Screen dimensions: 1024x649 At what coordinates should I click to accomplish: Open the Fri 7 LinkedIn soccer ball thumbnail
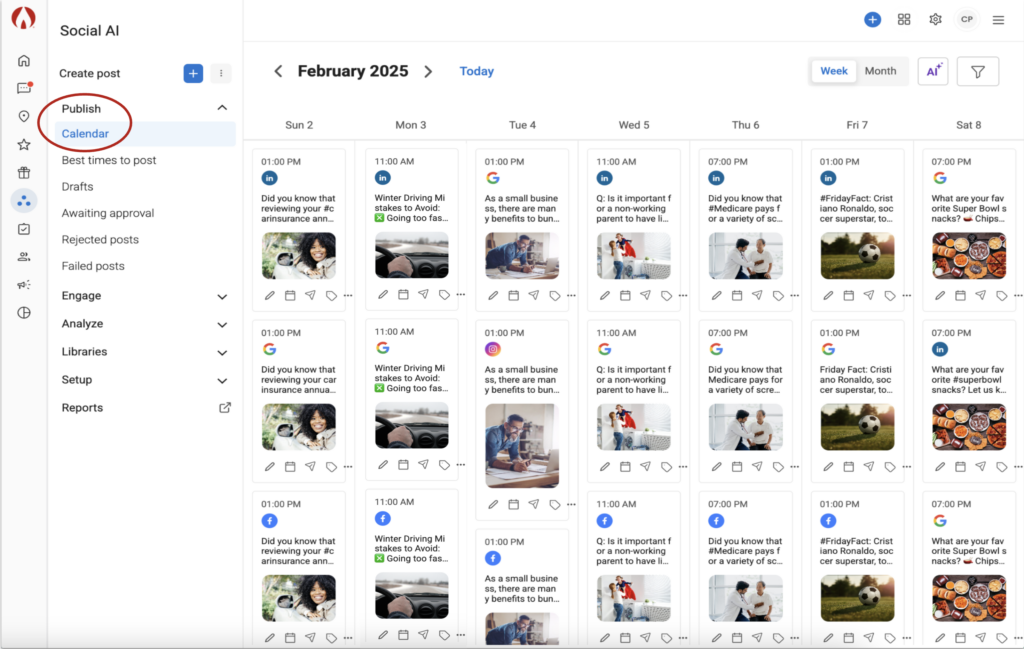857,256
